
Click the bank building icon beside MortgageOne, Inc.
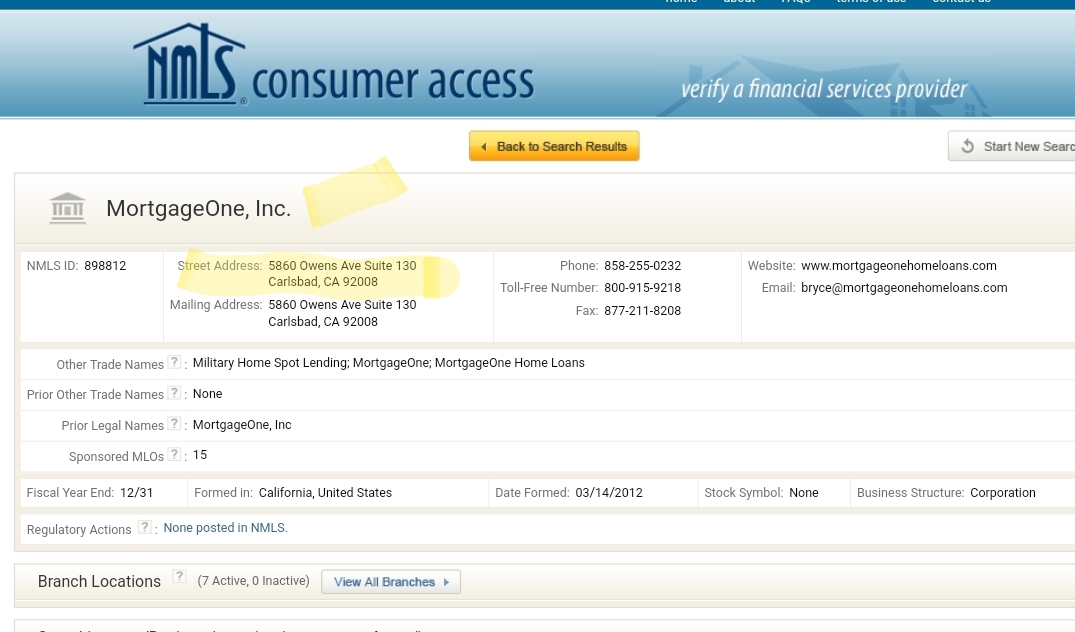point(67,208)
